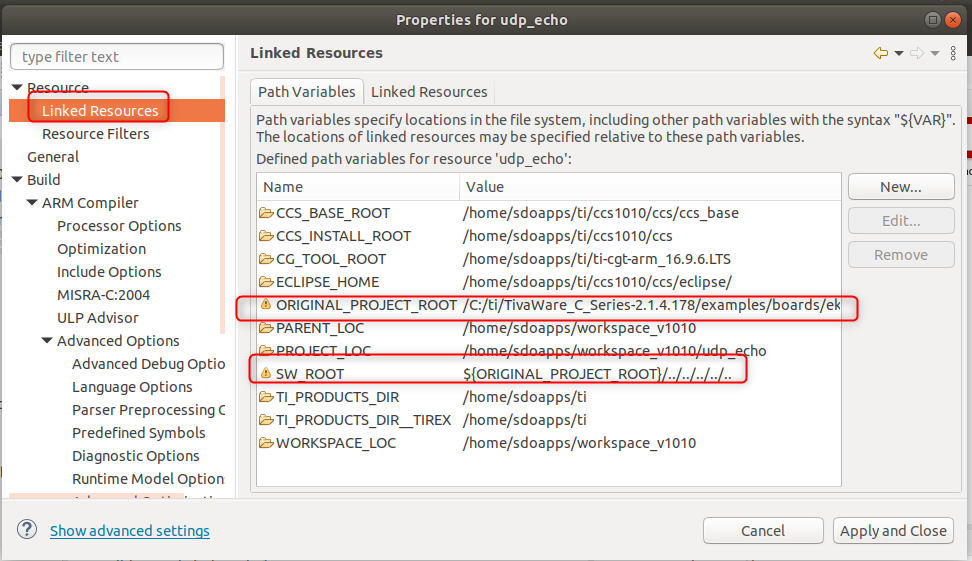Click the TI_PRODUCTS_DIR folder icon
The image size is (972, 561).
pos(266,397)
